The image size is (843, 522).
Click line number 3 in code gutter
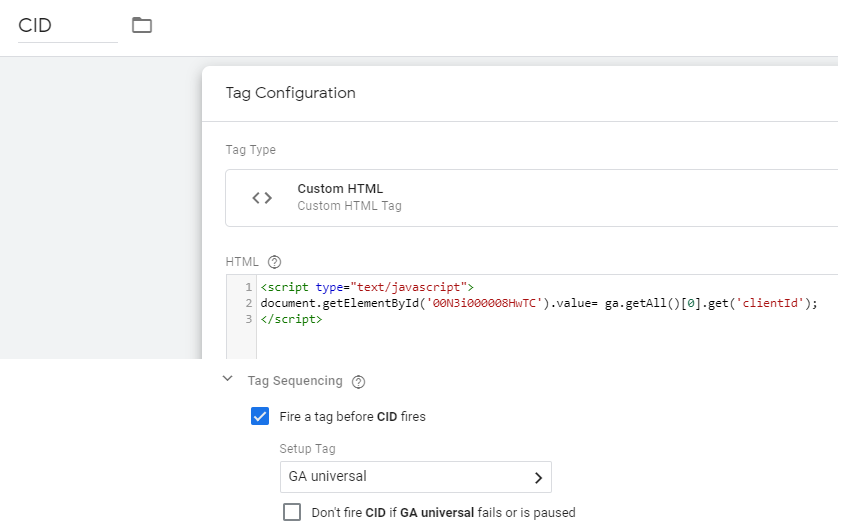248,319
